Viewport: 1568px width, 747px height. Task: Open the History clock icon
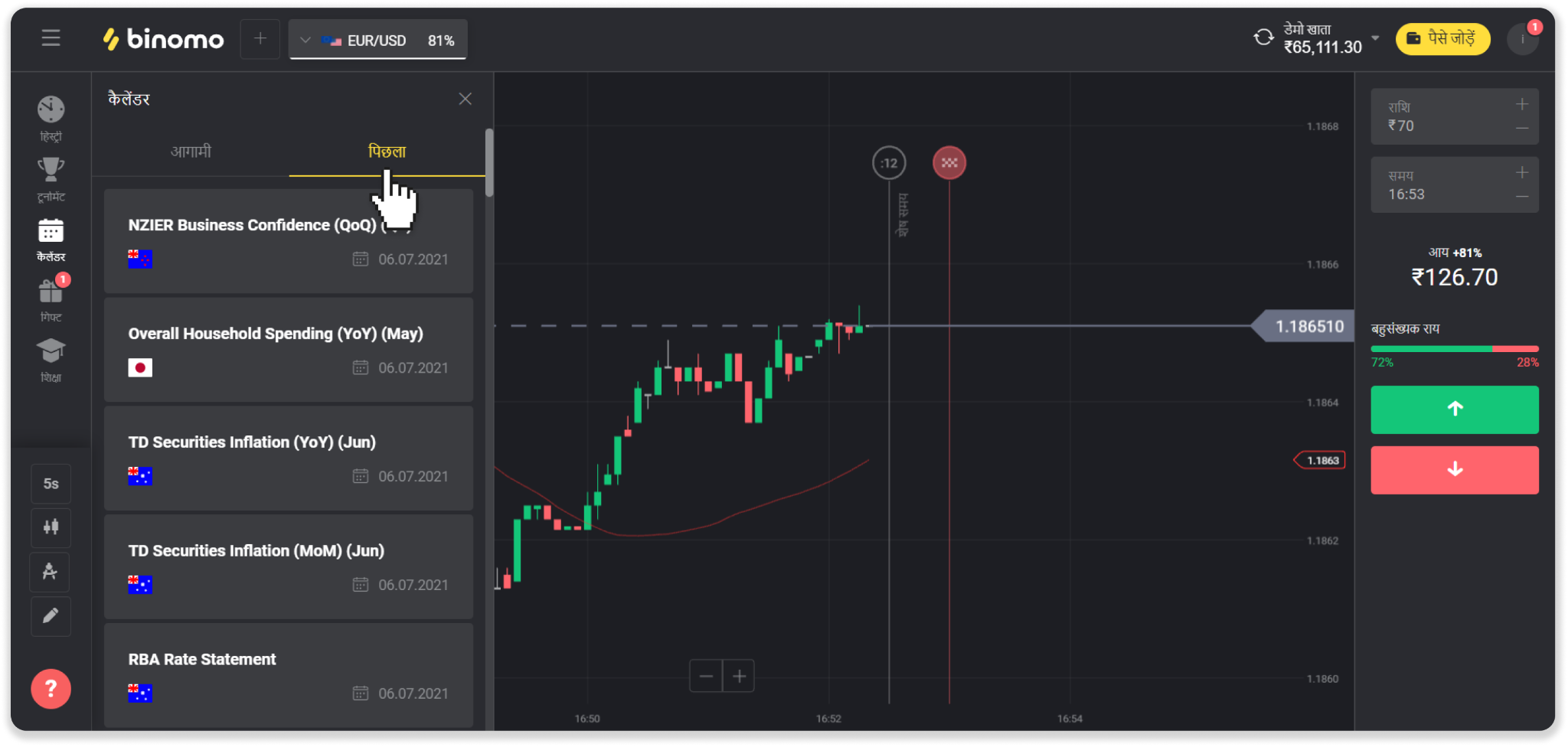(x=51, y=110)
